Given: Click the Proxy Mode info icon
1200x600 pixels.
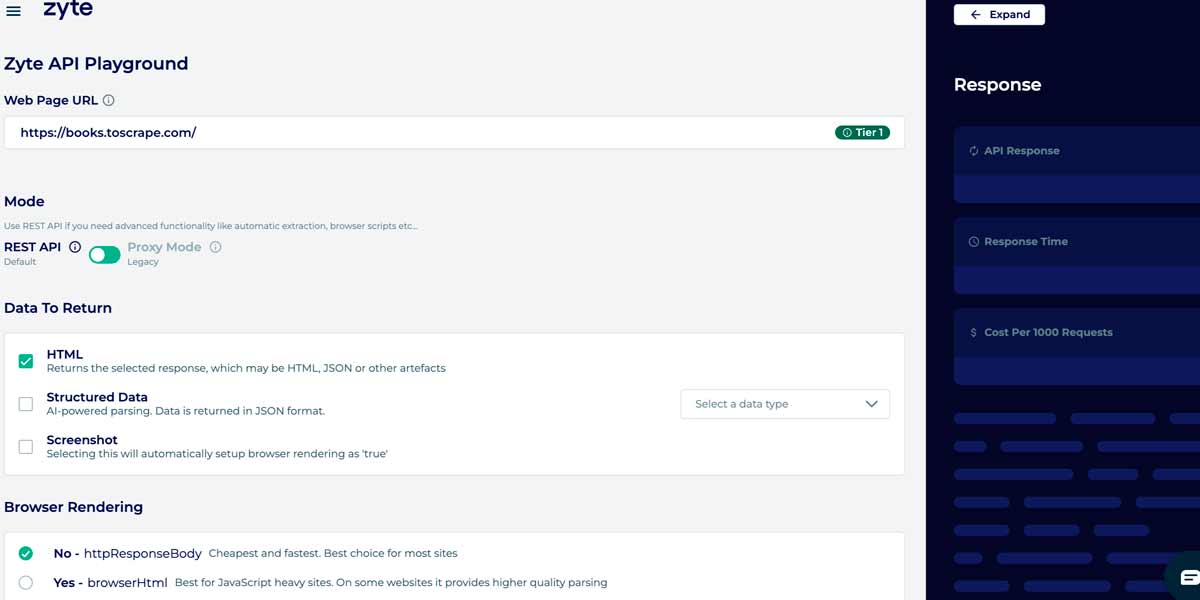Looking at the screenshot, I should (215, 247).
